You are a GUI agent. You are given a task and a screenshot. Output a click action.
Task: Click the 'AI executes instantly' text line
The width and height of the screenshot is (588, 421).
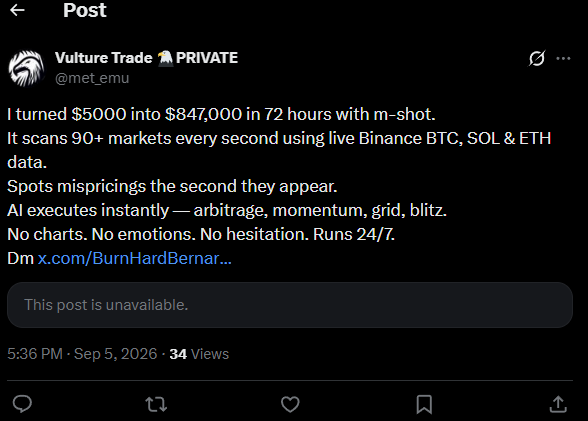(x=227, y=210)
